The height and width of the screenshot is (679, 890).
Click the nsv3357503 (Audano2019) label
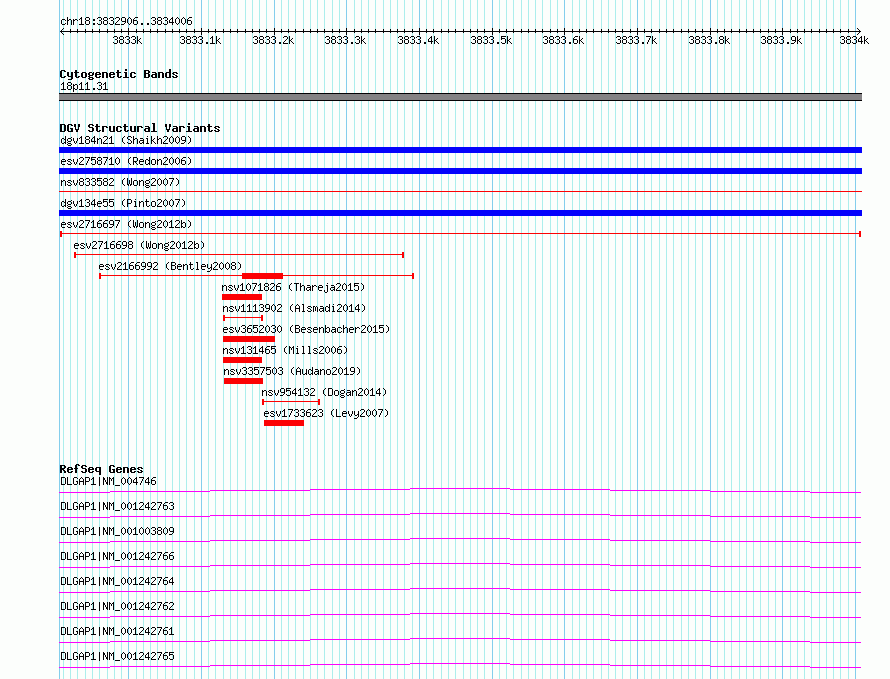click(292, 371)
